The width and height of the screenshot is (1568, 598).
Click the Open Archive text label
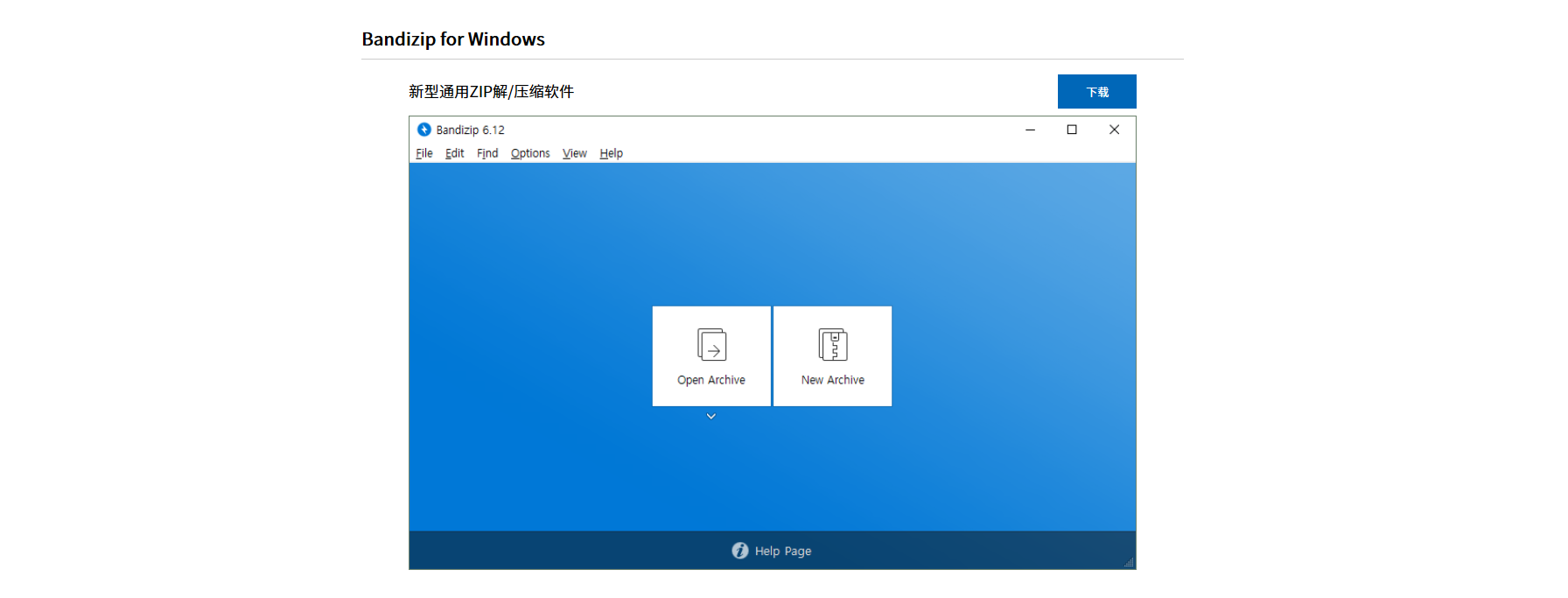[711, 380]
